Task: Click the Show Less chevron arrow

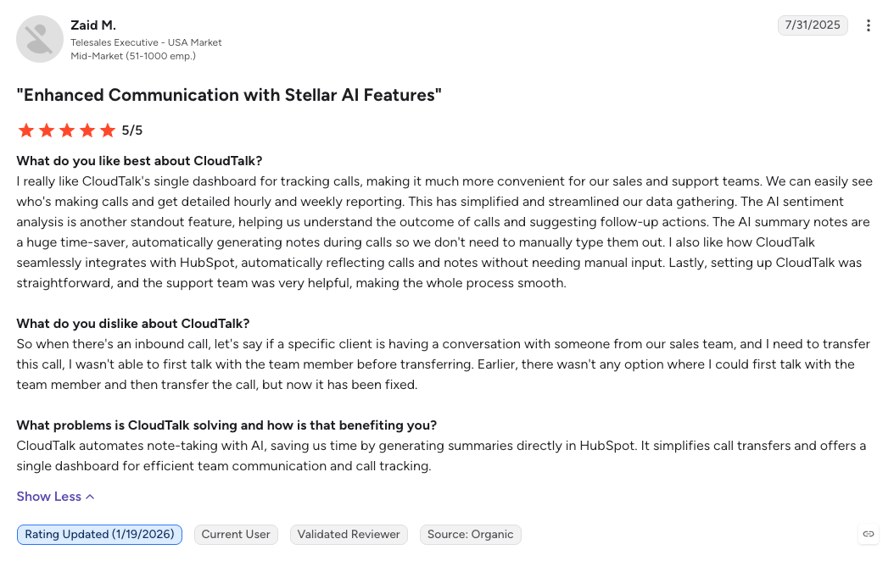Action: [x=90, y=497]
